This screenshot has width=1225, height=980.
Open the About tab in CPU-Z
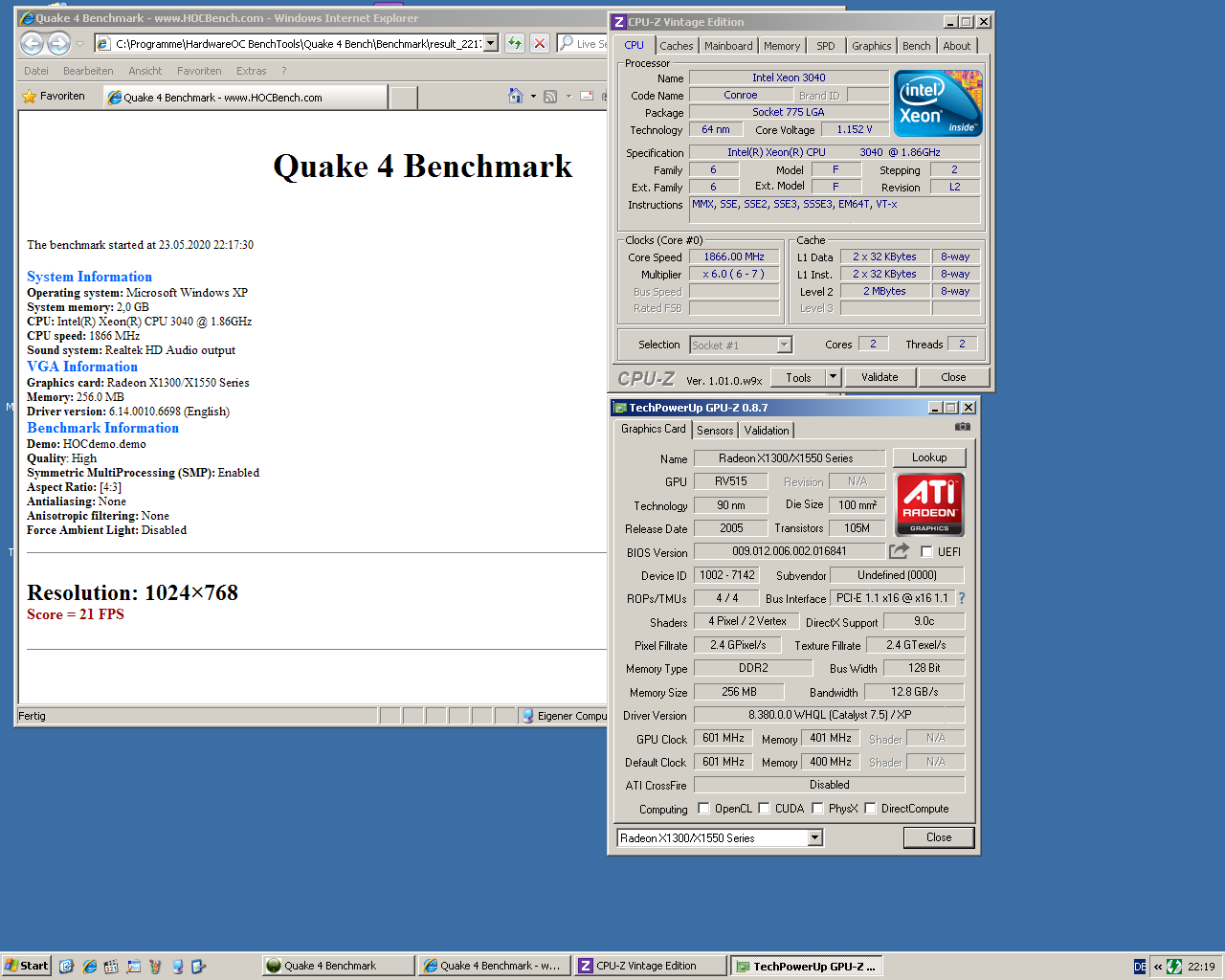[x=957, y=46]
